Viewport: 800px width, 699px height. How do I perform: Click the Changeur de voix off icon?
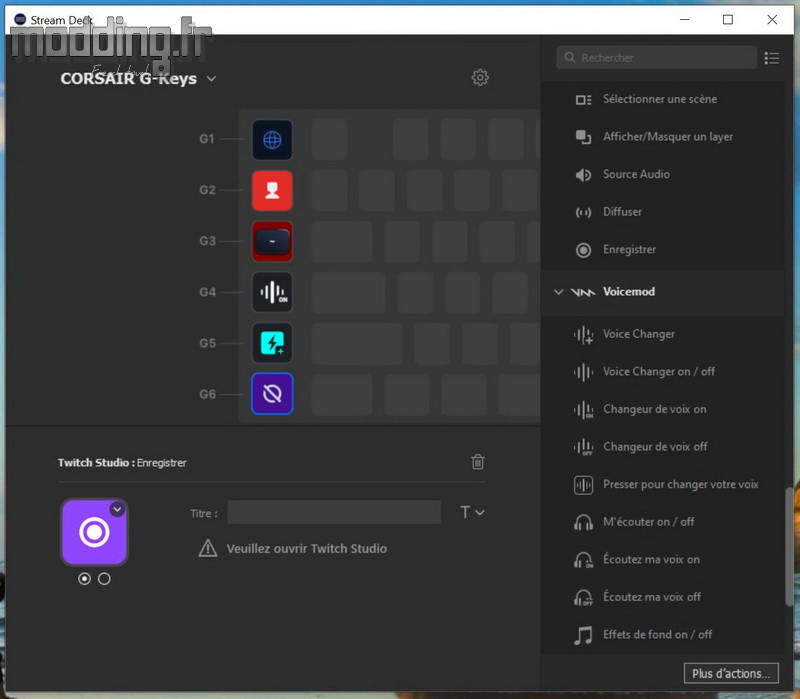583,447
